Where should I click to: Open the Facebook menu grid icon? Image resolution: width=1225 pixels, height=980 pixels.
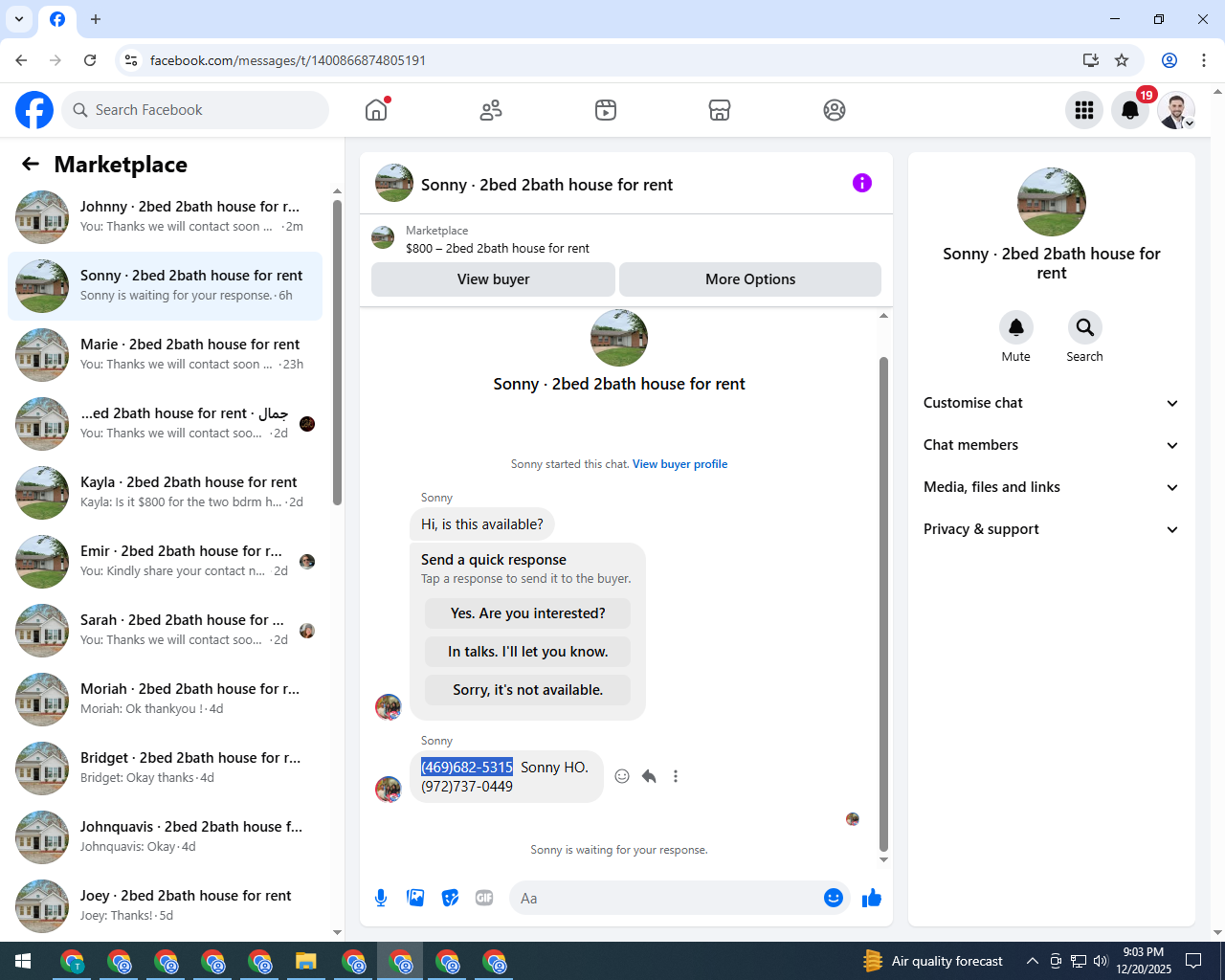[1084, 110]
